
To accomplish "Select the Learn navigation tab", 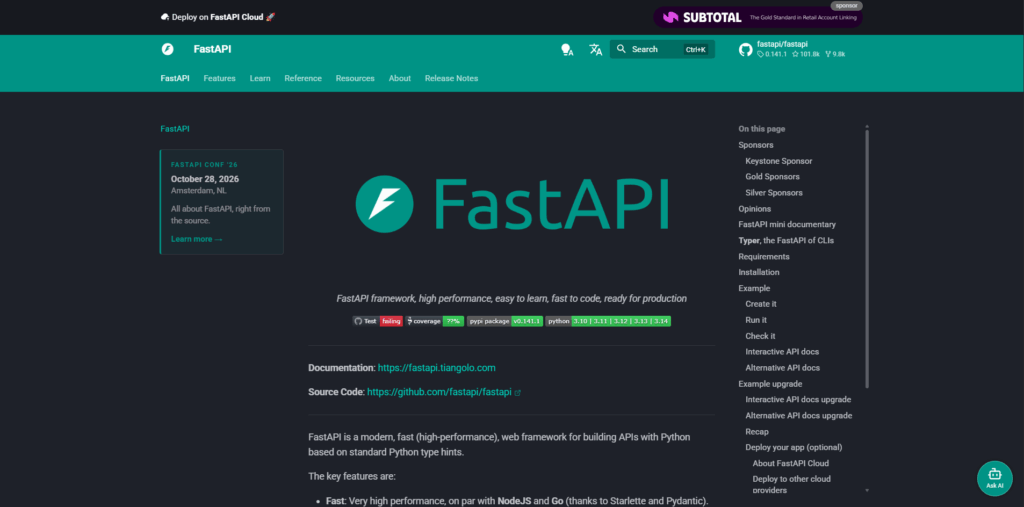I will coord(260,78).
